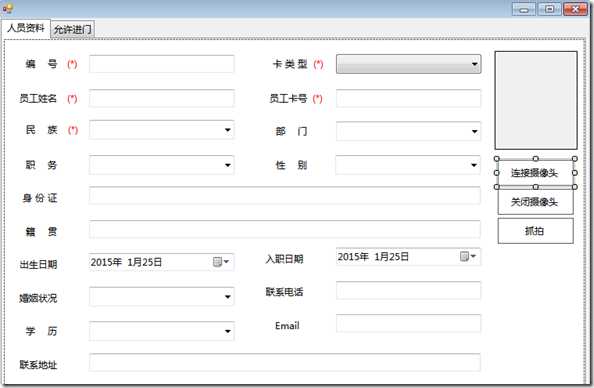Click the 联系地址 input field
The image size is (594, 388).
click(285, 362)
